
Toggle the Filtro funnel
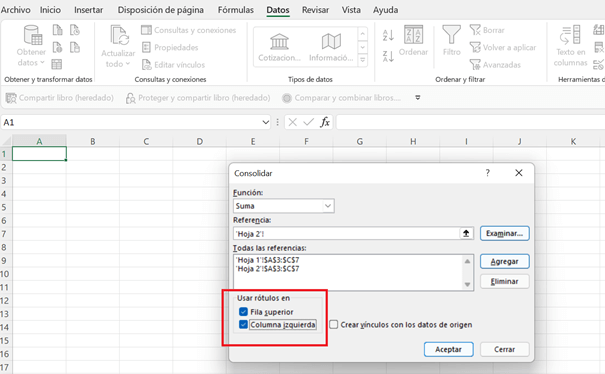451,41
